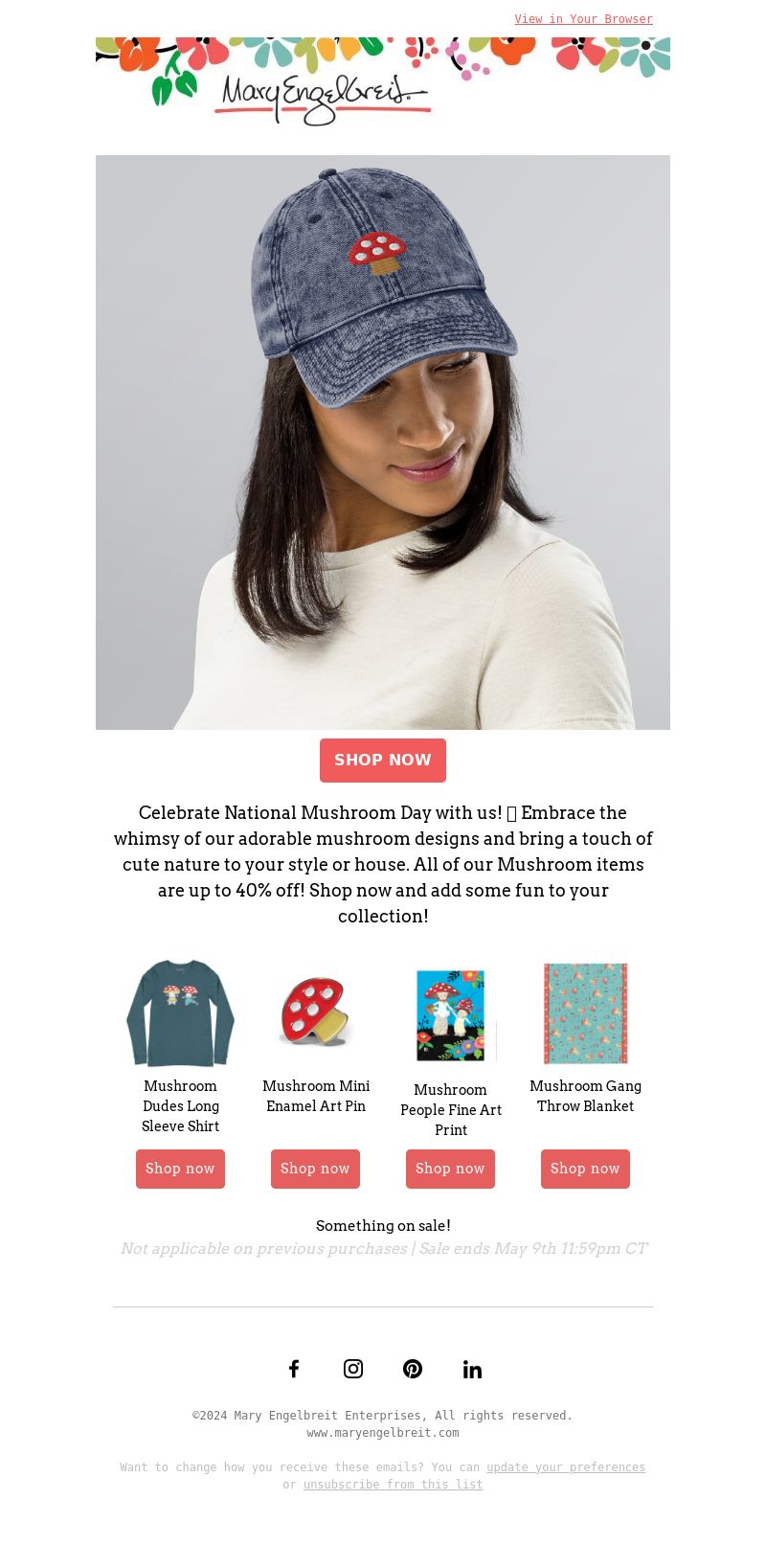The width and height of the screenshot is (766, 1568).
Task: Open the mushroom hat hero image
Action: 383,443
